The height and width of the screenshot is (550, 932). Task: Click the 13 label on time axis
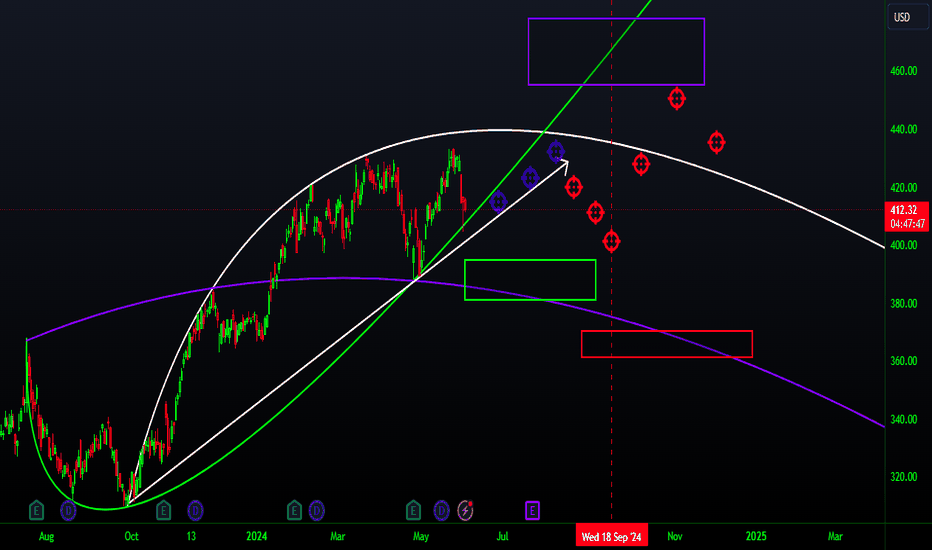coord(191,536)
